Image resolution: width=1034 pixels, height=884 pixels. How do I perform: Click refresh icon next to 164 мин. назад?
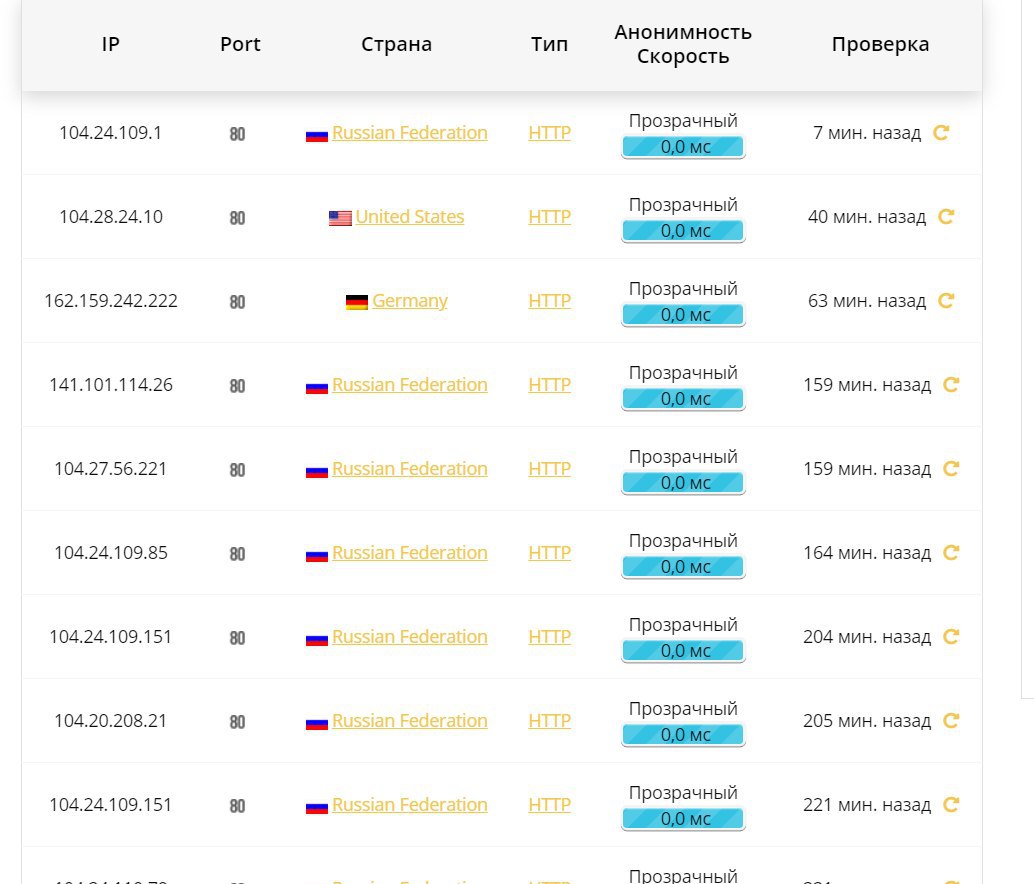[951, 552]
